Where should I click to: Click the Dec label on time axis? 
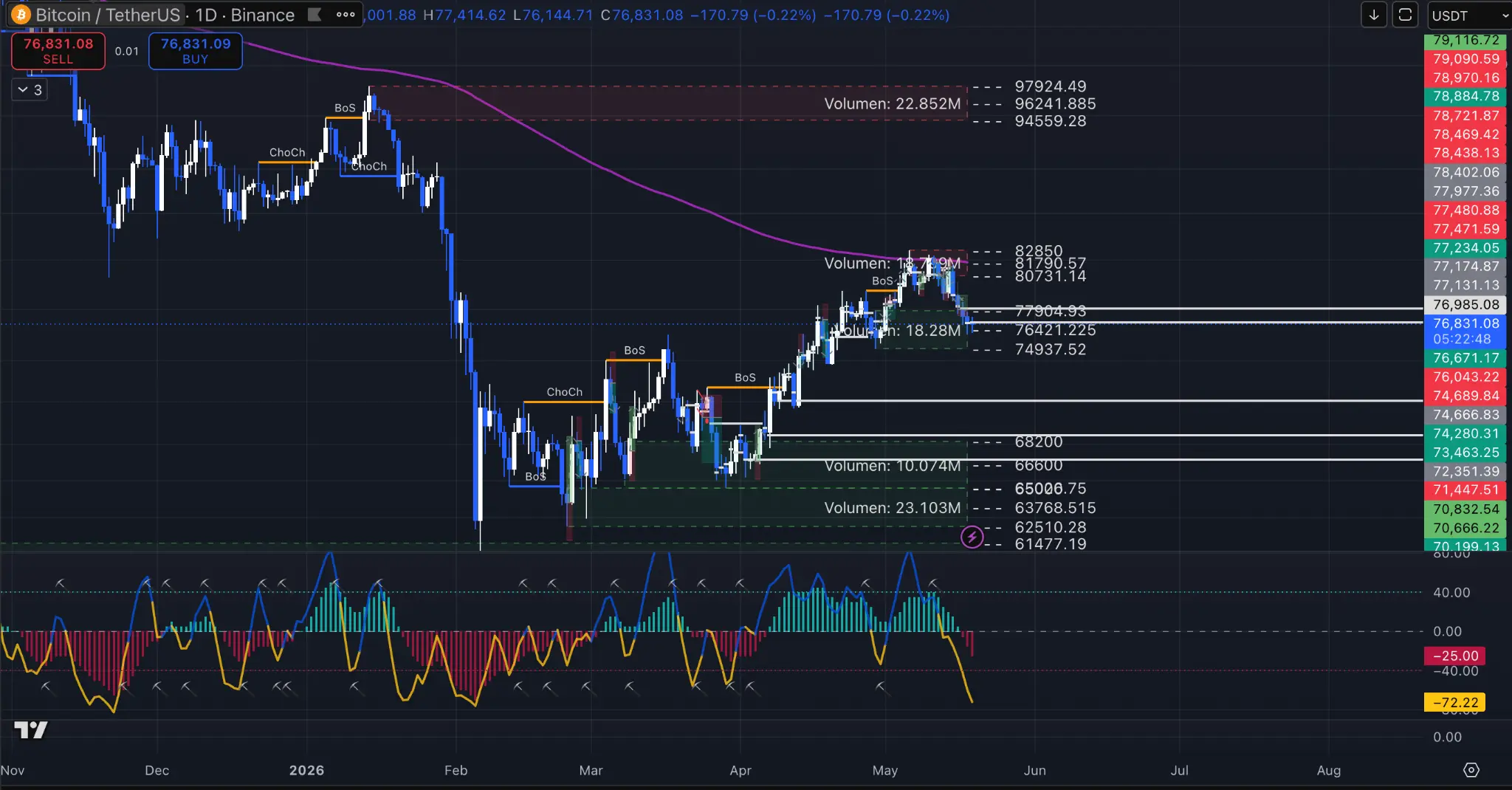(157, 770)
